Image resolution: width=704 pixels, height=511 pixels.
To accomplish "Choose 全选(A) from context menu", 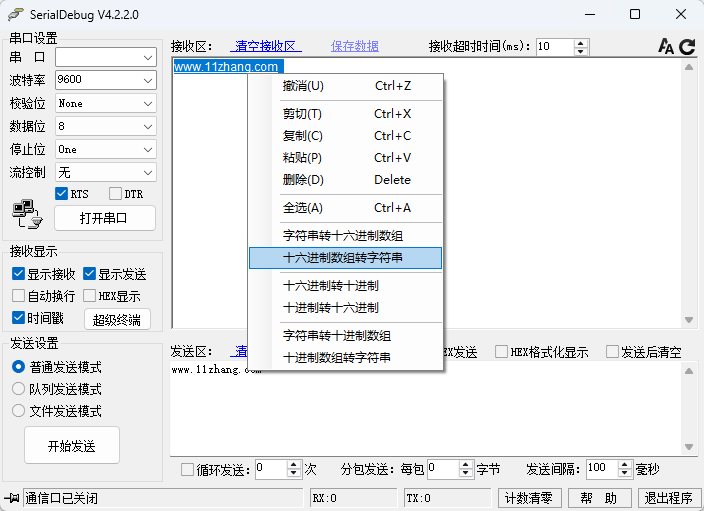I will [346, 207].
